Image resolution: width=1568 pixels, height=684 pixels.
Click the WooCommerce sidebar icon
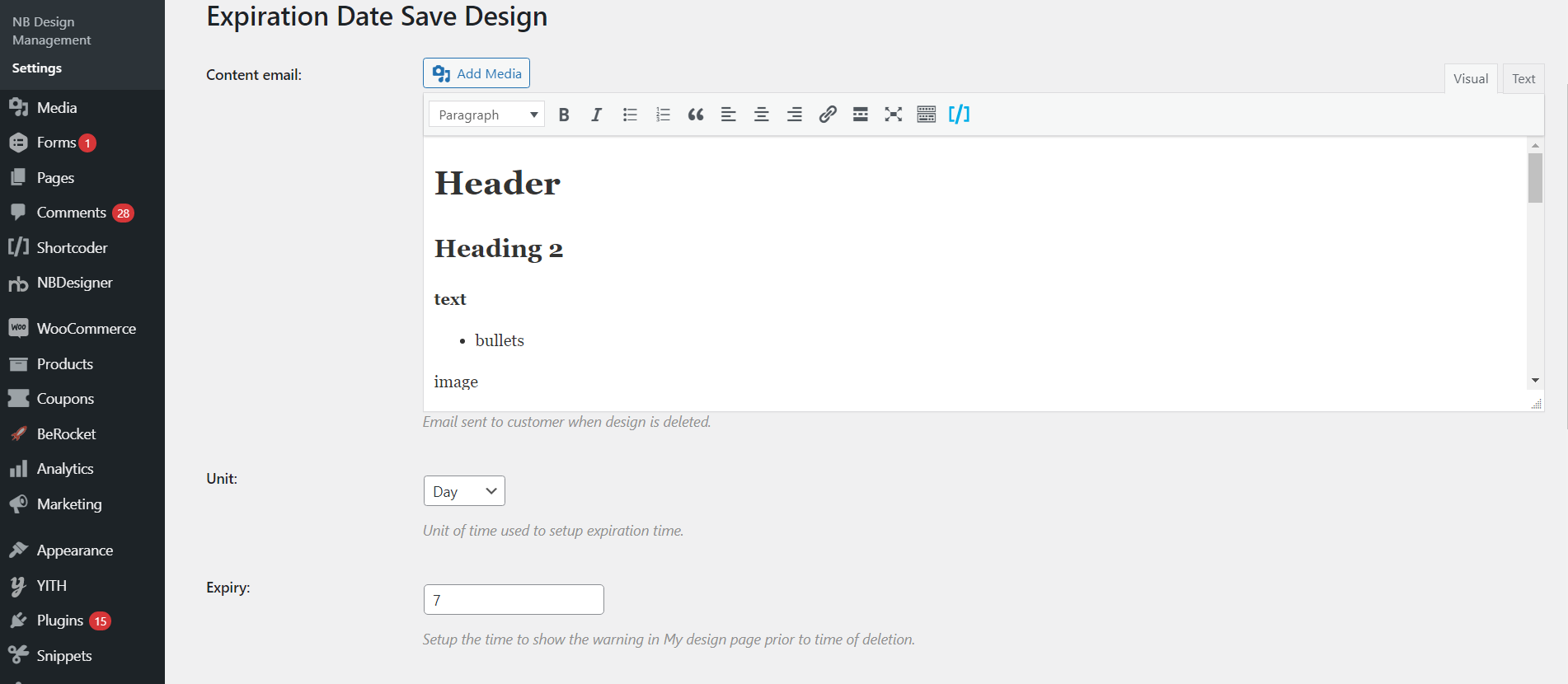(x=18, y=328)
